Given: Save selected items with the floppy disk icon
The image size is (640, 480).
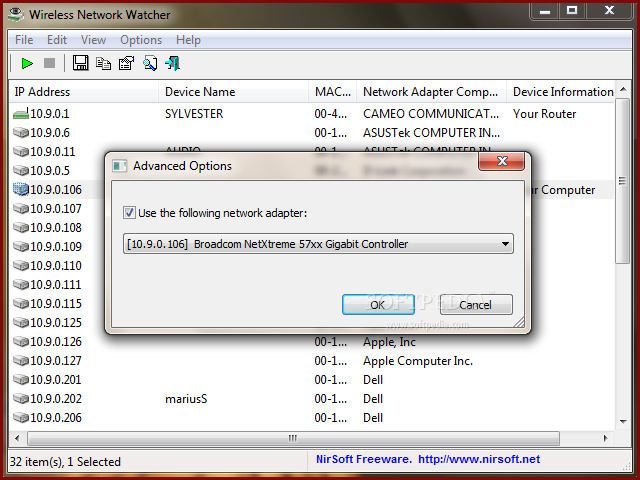Looking at the screenshot, I should [x=81, y=64].
